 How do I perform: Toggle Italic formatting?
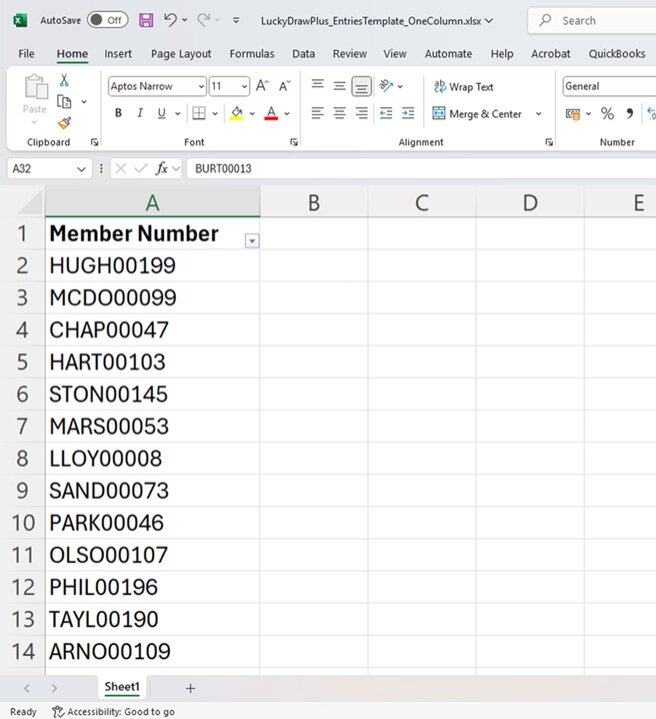point(140,114)
